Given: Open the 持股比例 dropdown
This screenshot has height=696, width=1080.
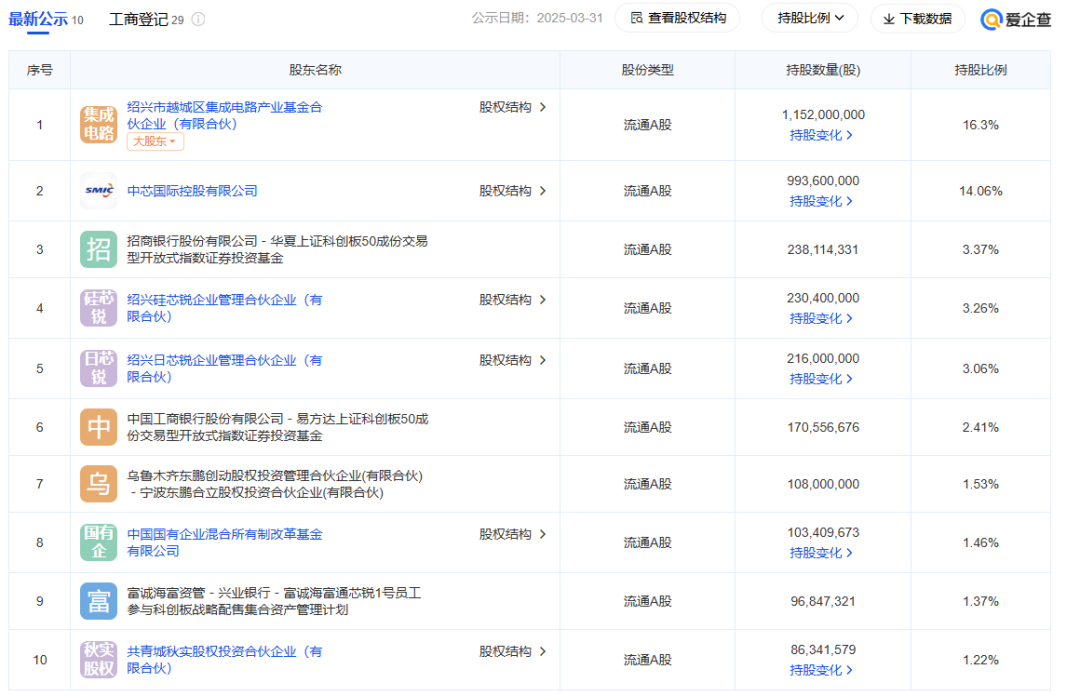Looking at the screenshot, I should pos(810,18).
